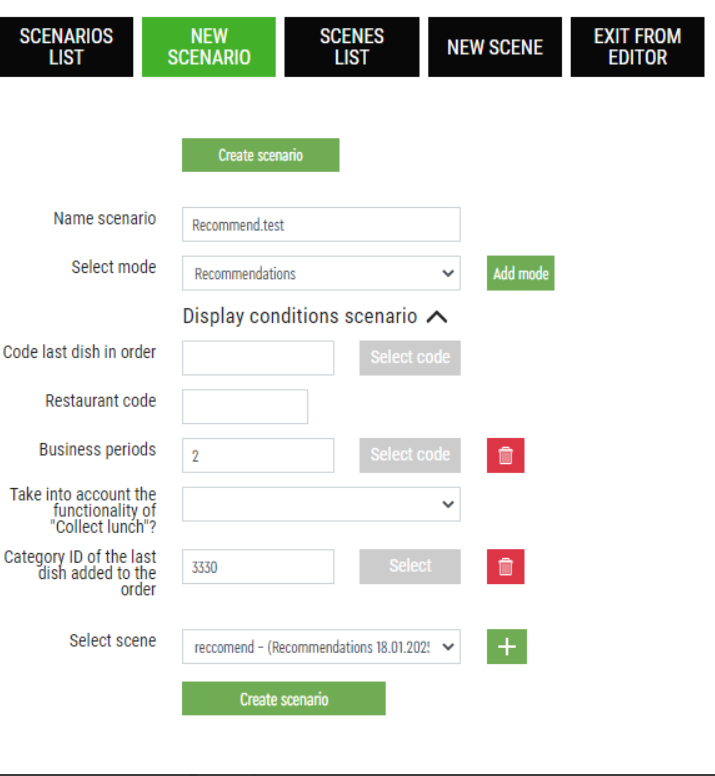Open the New Scene tab
715x776 pixels.
click(x=495, y=47)
